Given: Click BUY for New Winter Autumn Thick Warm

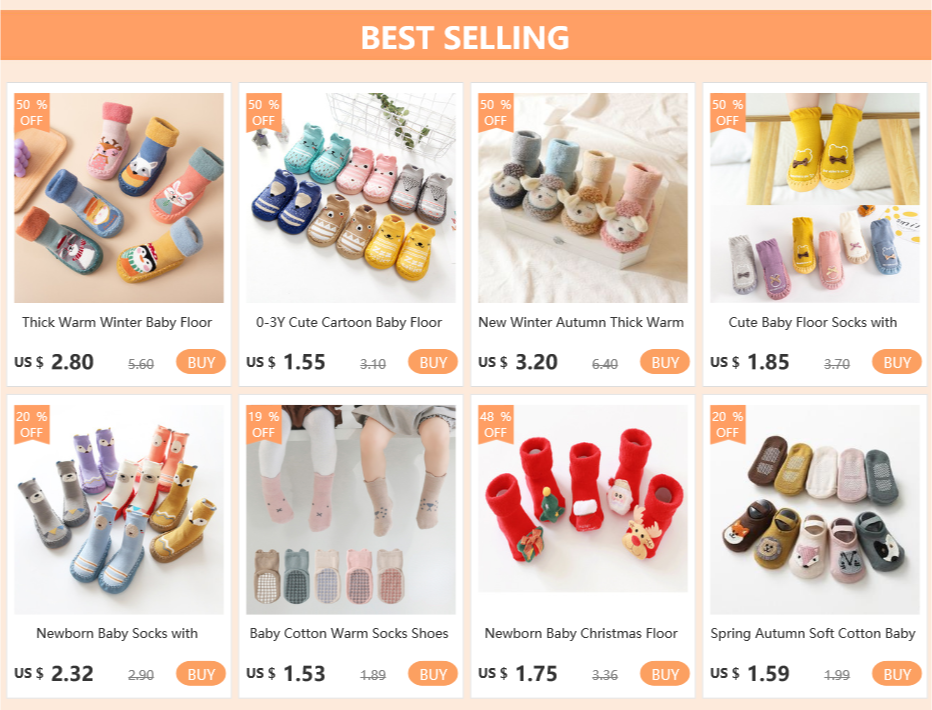Looking at the screenshot, I should (665, 362).
